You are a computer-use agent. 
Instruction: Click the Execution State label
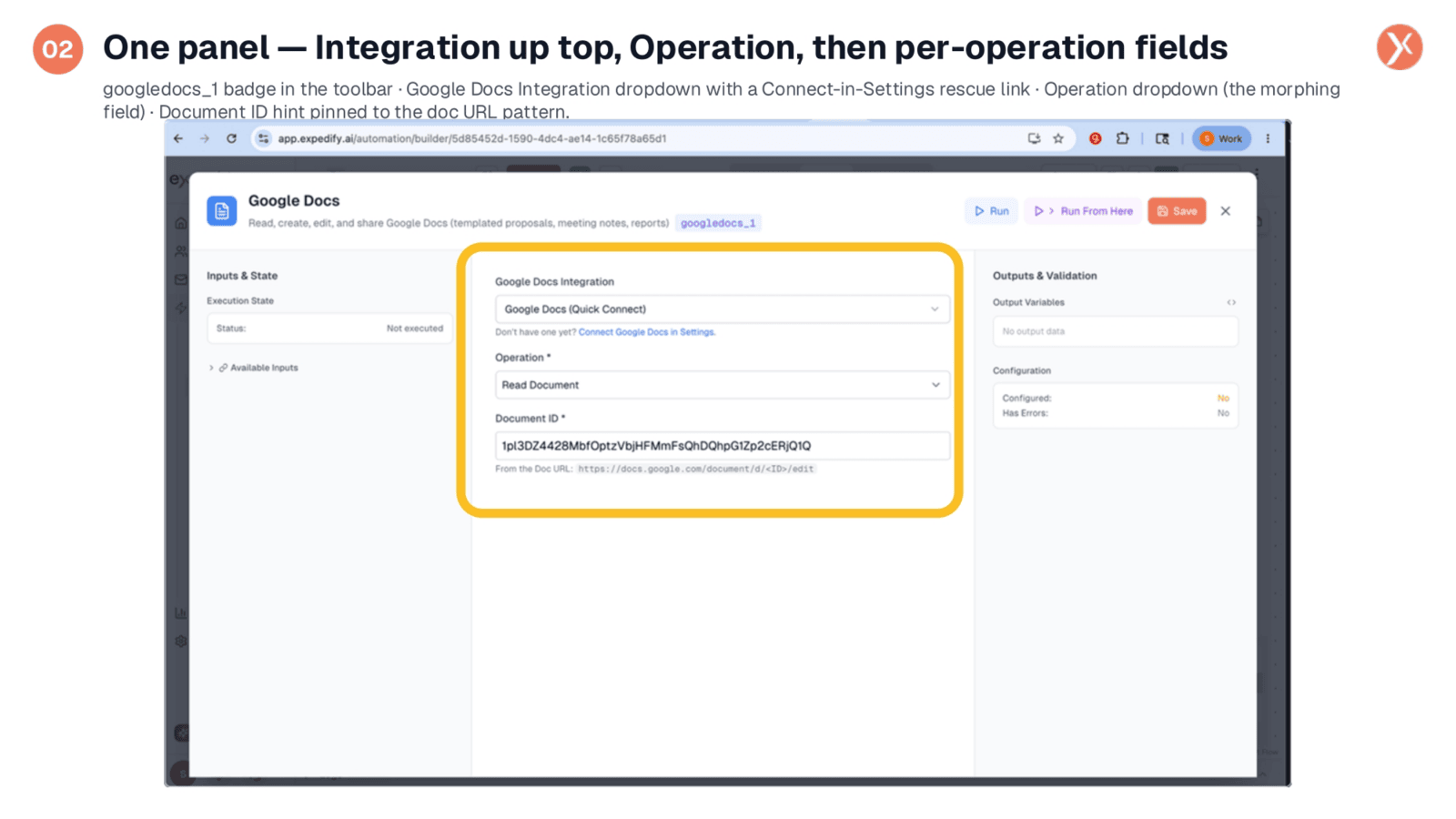[x=240, y=301]
